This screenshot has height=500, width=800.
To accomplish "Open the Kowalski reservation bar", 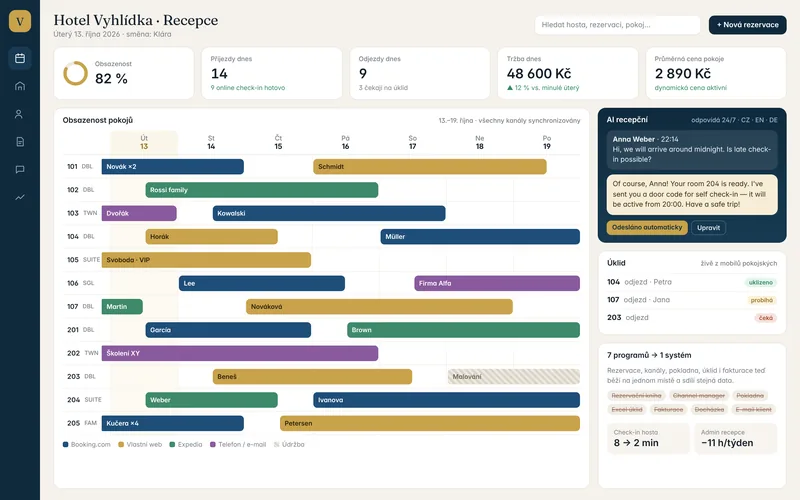I will click(329, 213).
